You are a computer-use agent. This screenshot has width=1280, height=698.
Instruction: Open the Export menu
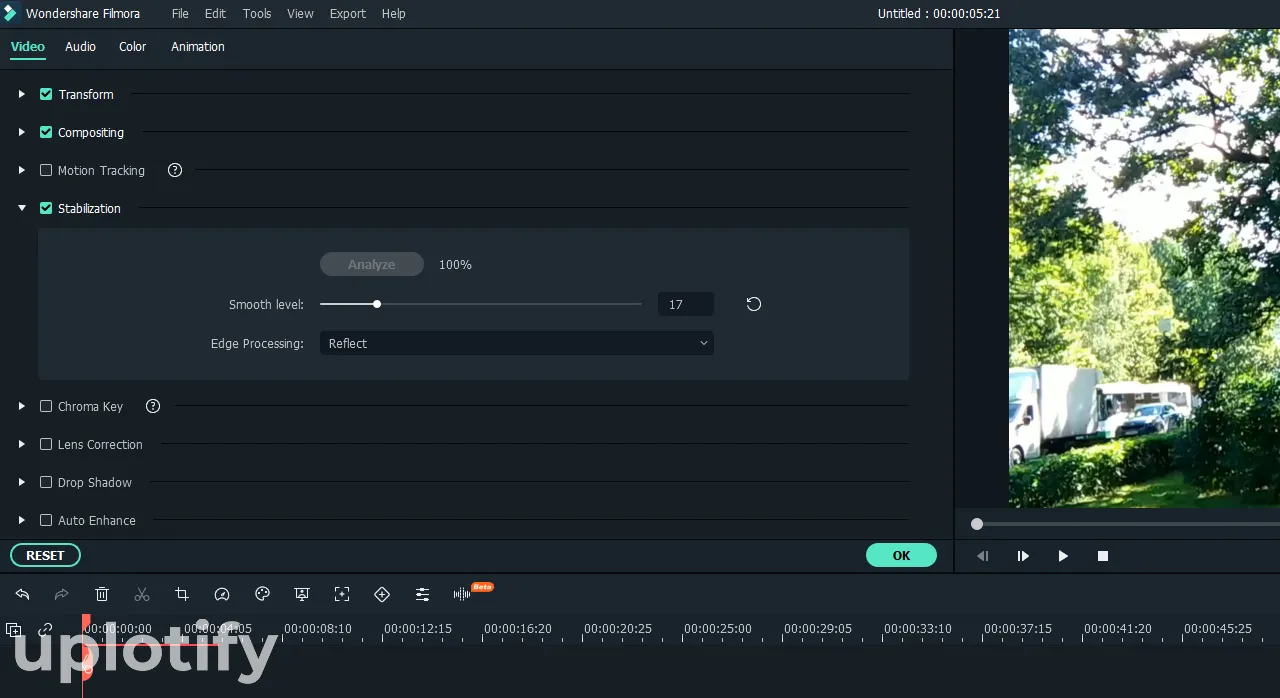click(x=347, y=14)
